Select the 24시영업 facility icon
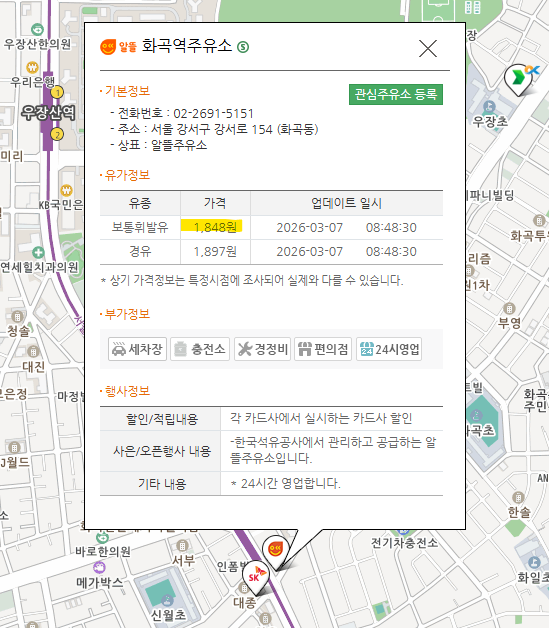Screen dimensions: 549x628 tap(389, 349)
